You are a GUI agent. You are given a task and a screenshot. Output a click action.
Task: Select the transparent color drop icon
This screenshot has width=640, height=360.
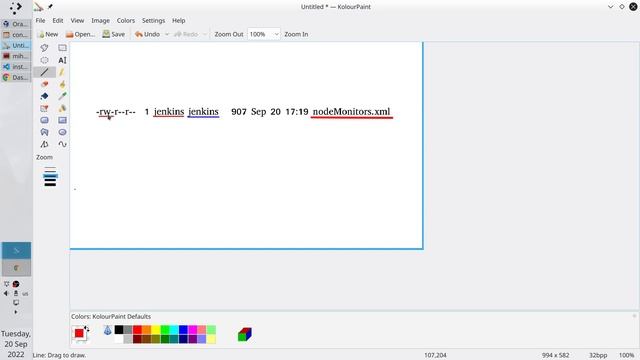(x=107, y=330)
